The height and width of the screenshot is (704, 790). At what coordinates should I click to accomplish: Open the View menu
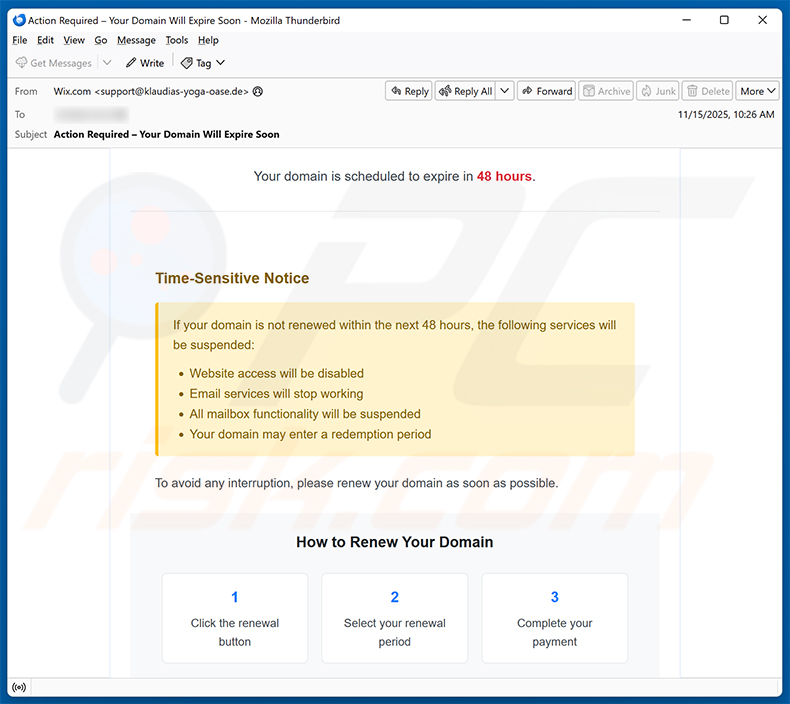click(74, 40)
